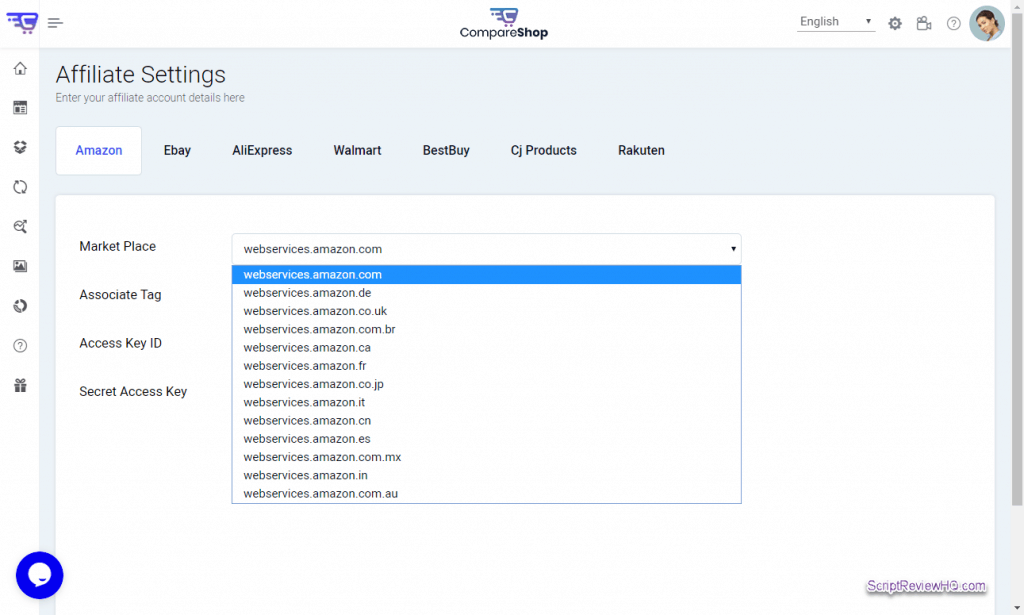Open the search analytics icon in sidebar

[x=20, y=227]
